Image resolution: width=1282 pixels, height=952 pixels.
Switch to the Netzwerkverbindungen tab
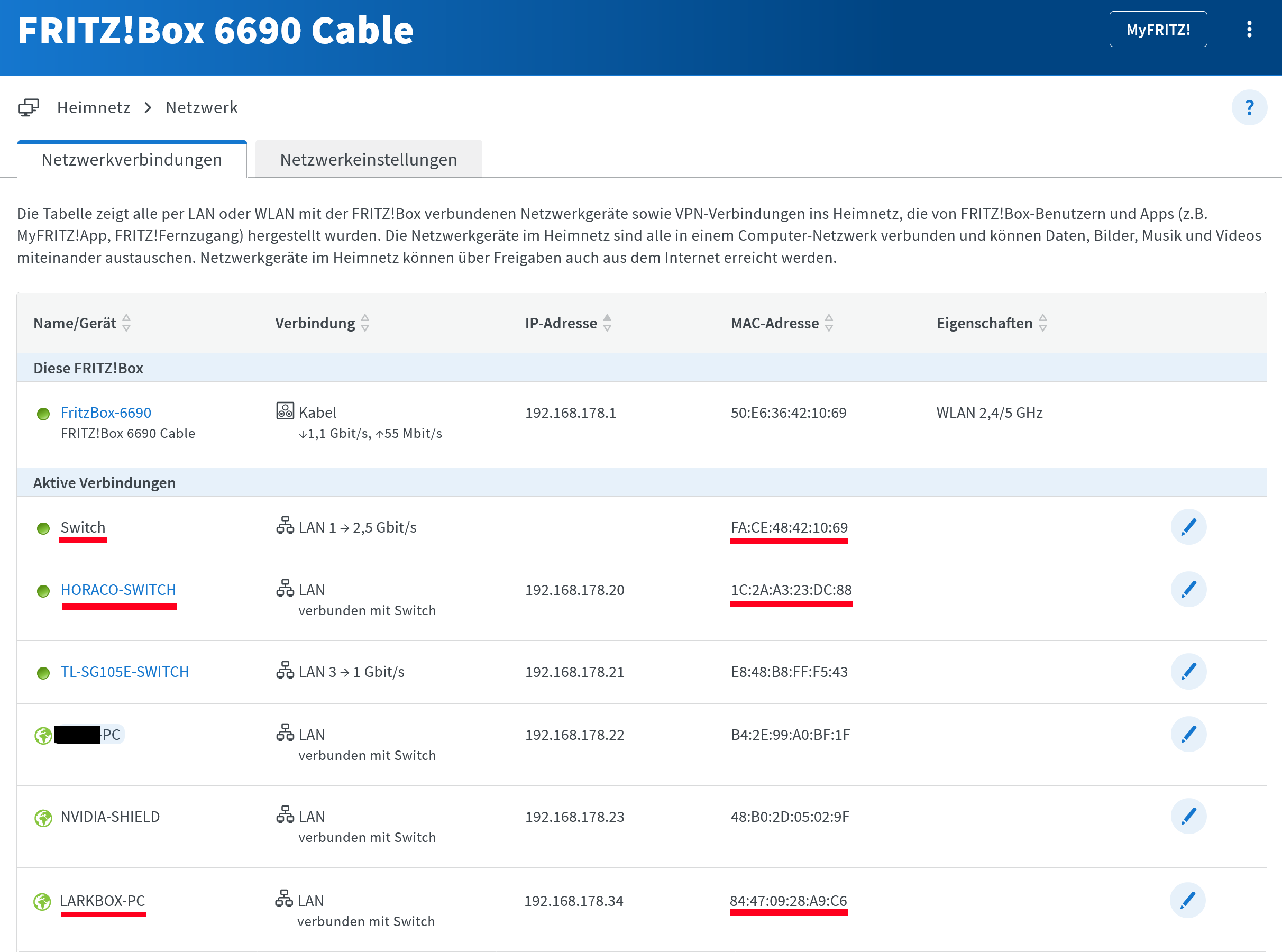tap(132, 160)
